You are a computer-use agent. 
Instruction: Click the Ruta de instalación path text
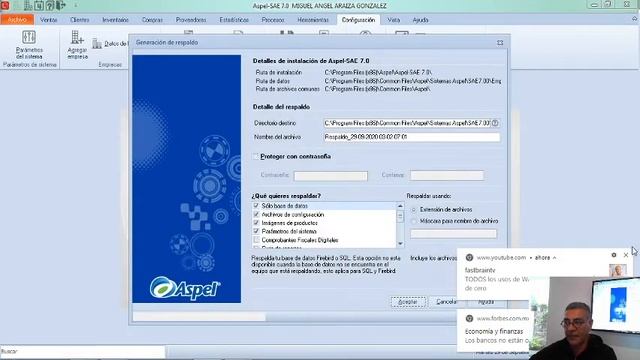click(x=378, y=72)
